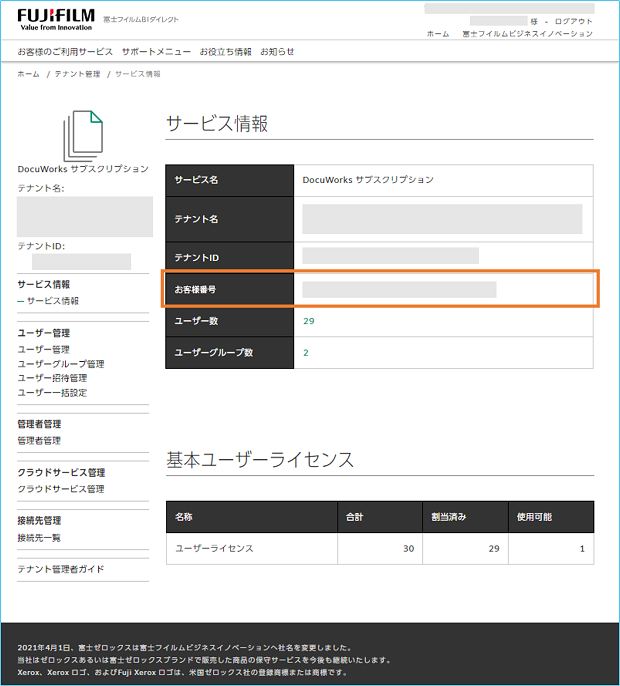The width and height of the screenshot is (620, 686).
Task: Click the テナントID row label
Action: 229,258
